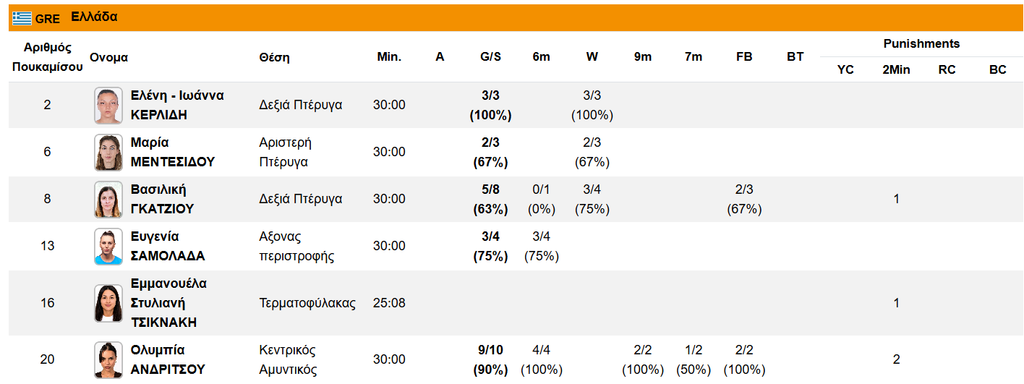
Task: Open Ευγενία ΣΑΜΟΛΑΔΑ player photo
Action: tap(108, 246)
